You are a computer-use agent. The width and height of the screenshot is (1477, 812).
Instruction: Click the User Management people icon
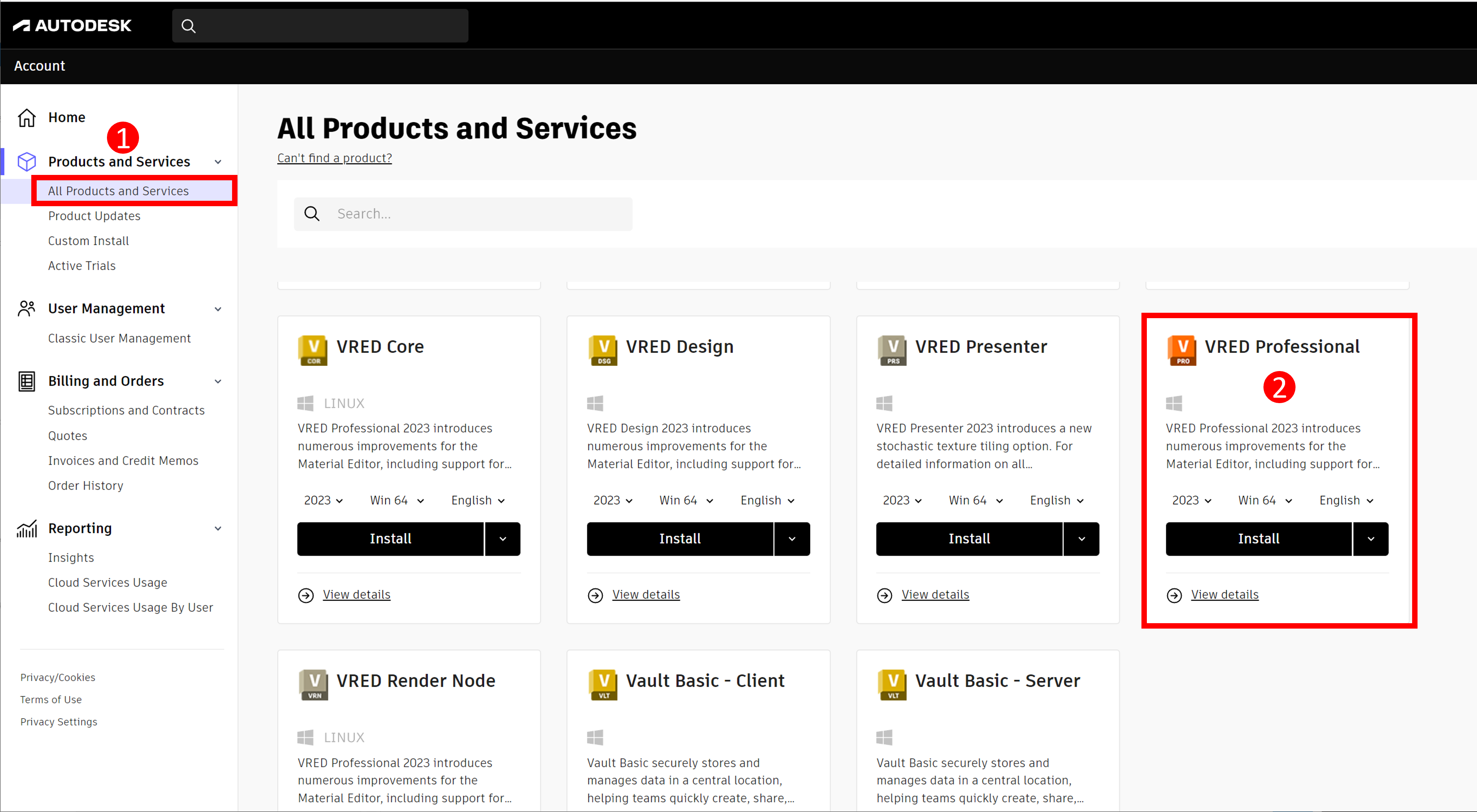(26, 309)
